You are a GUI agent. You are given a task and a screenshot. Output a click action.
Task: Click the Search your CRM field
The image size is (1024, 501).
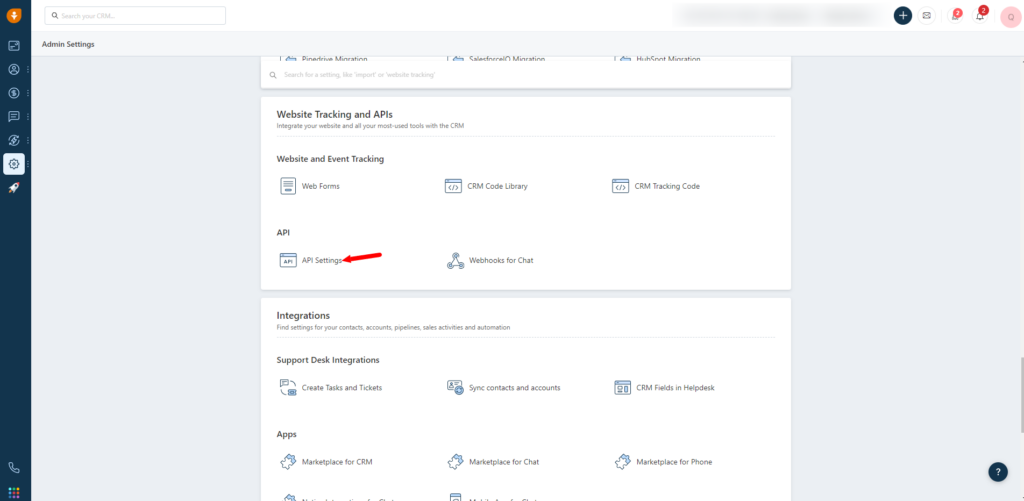click(135, 16)
